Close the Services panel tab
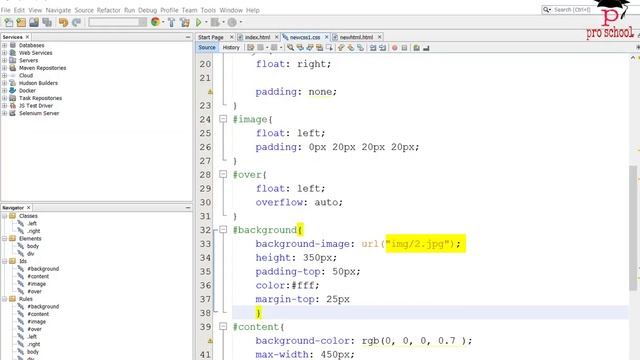Screen dimensions: 640x360 pyautogui.click(x=27, y=37)
